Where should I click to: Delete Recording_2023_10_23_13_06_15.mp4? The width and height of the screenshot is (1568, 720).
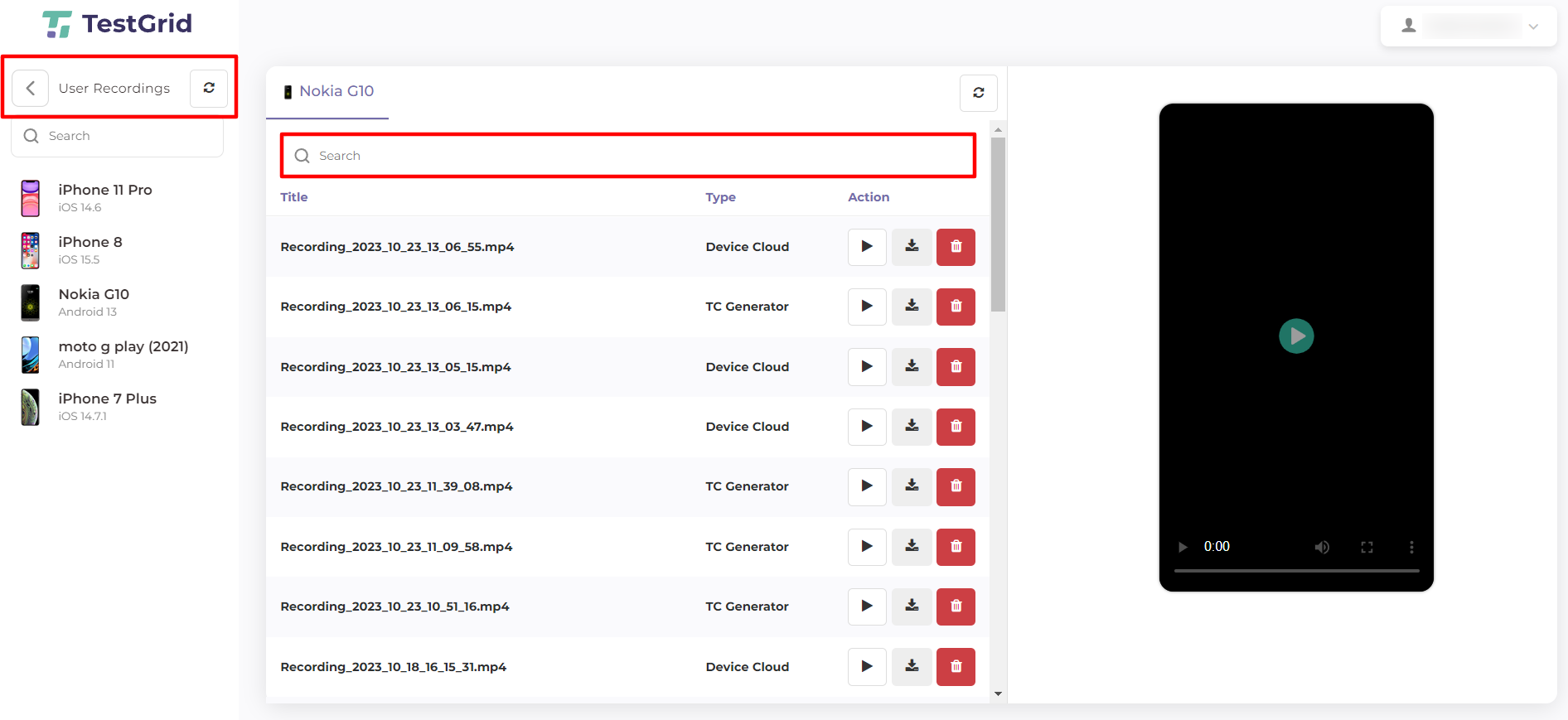click(956, 307)
